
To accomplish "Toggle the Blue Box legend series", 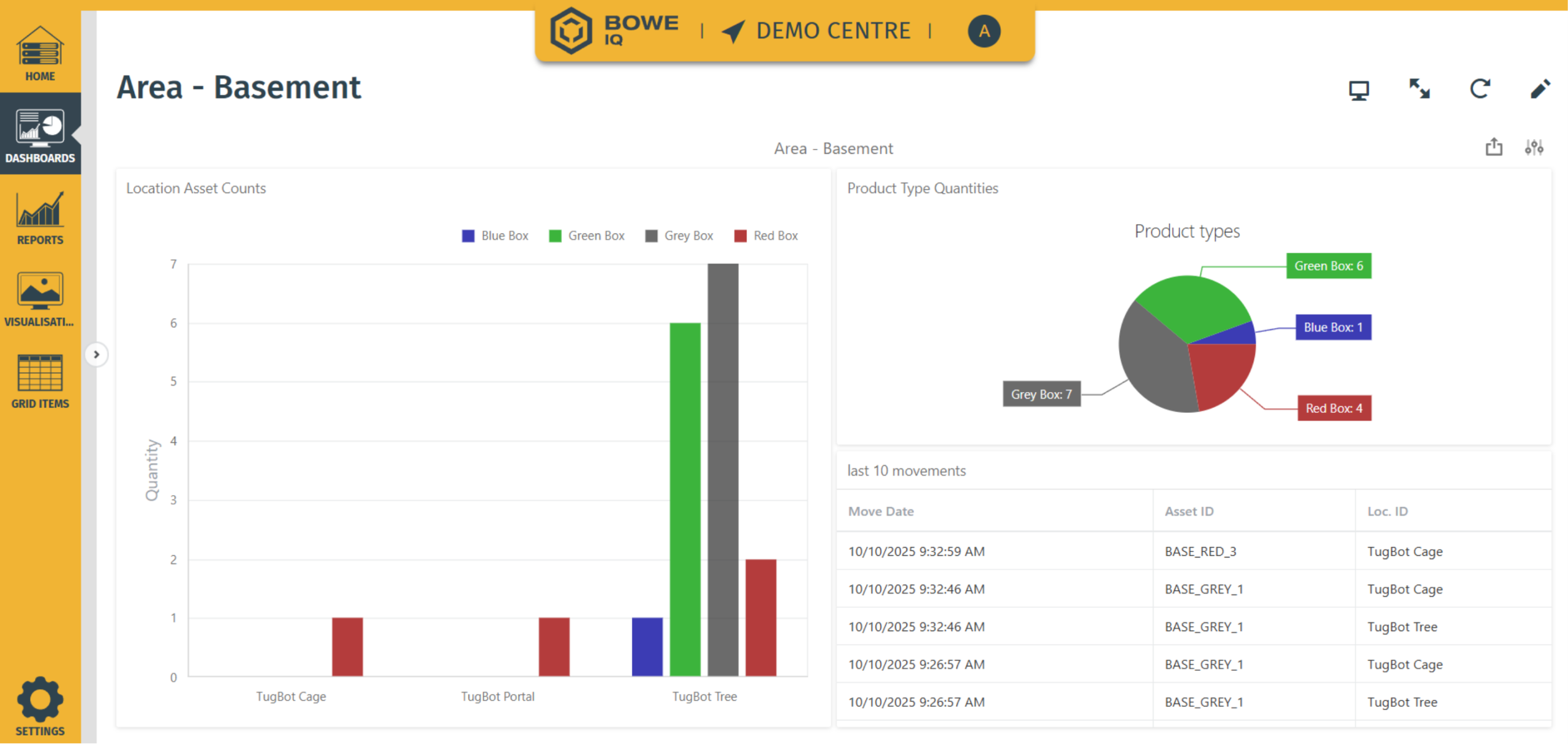I will [x=495, y=236].
